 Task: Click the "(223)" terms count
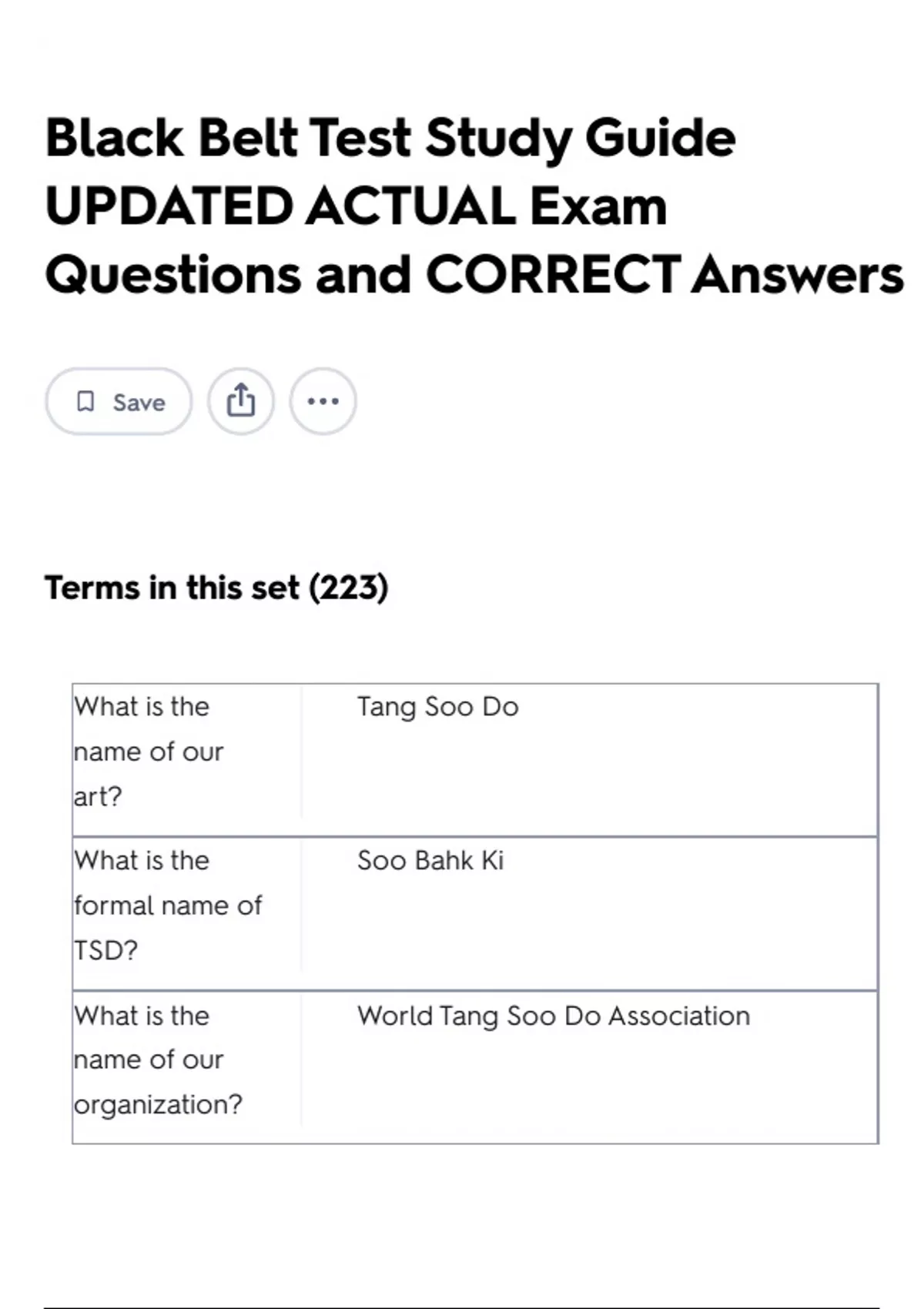pos(348,588)
